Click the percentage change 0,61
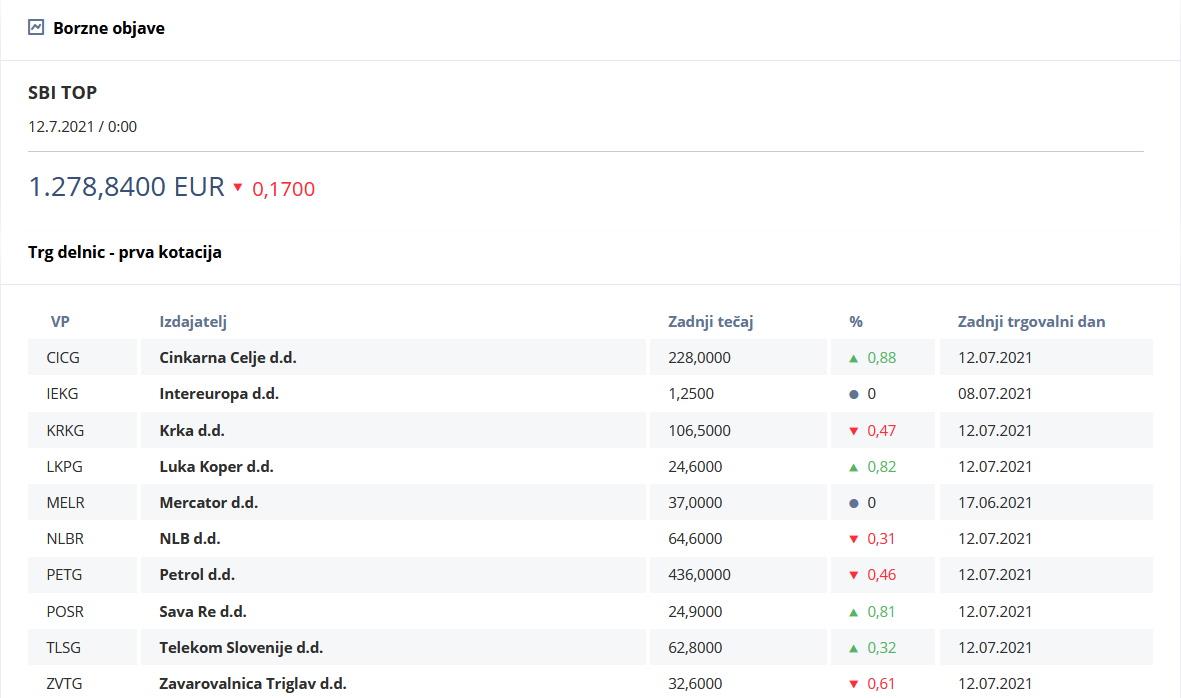 pos(881,684)
